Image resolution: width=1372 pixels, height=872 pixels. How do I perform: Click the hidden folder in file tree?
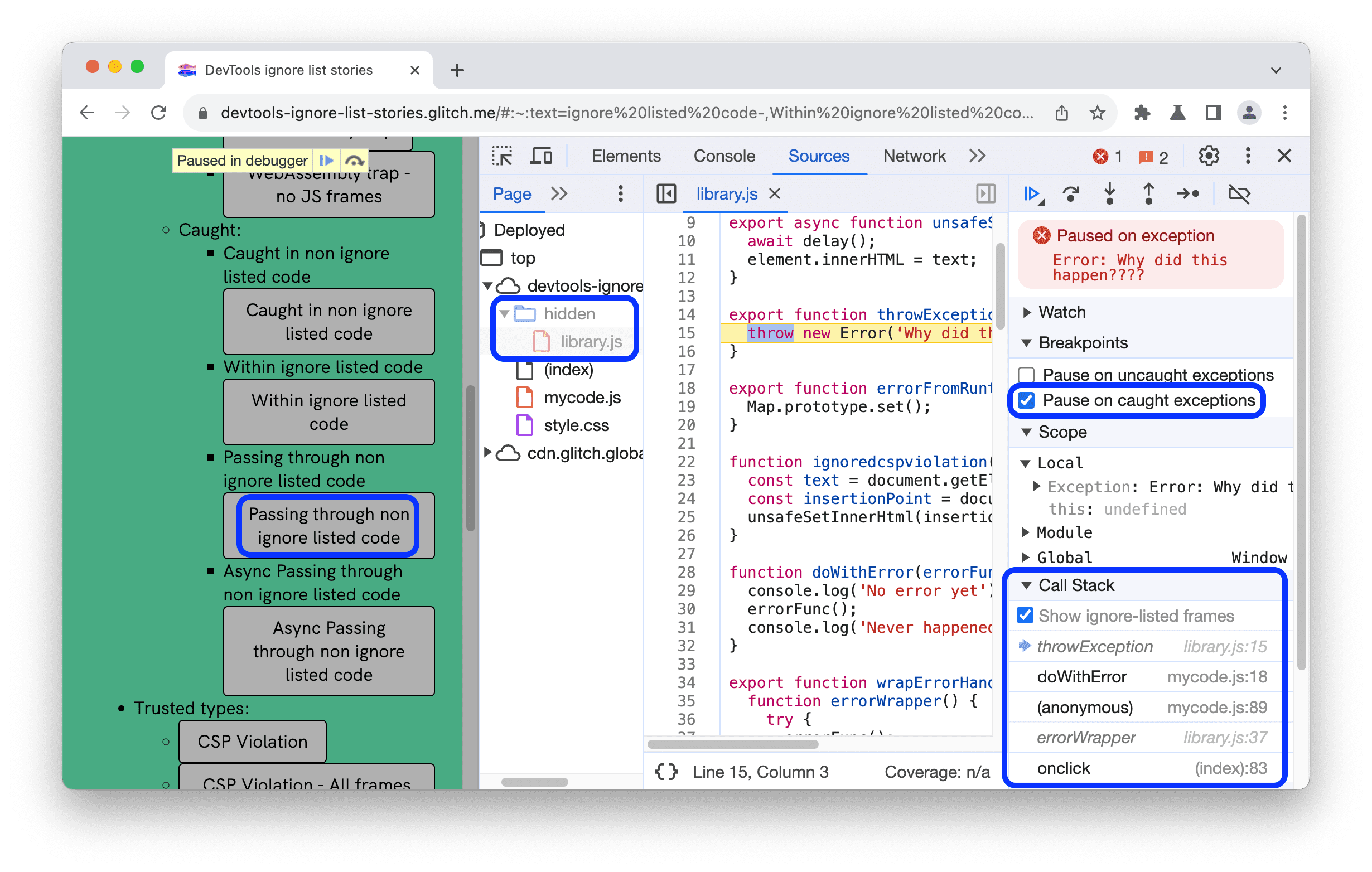(x=565, y=312)
